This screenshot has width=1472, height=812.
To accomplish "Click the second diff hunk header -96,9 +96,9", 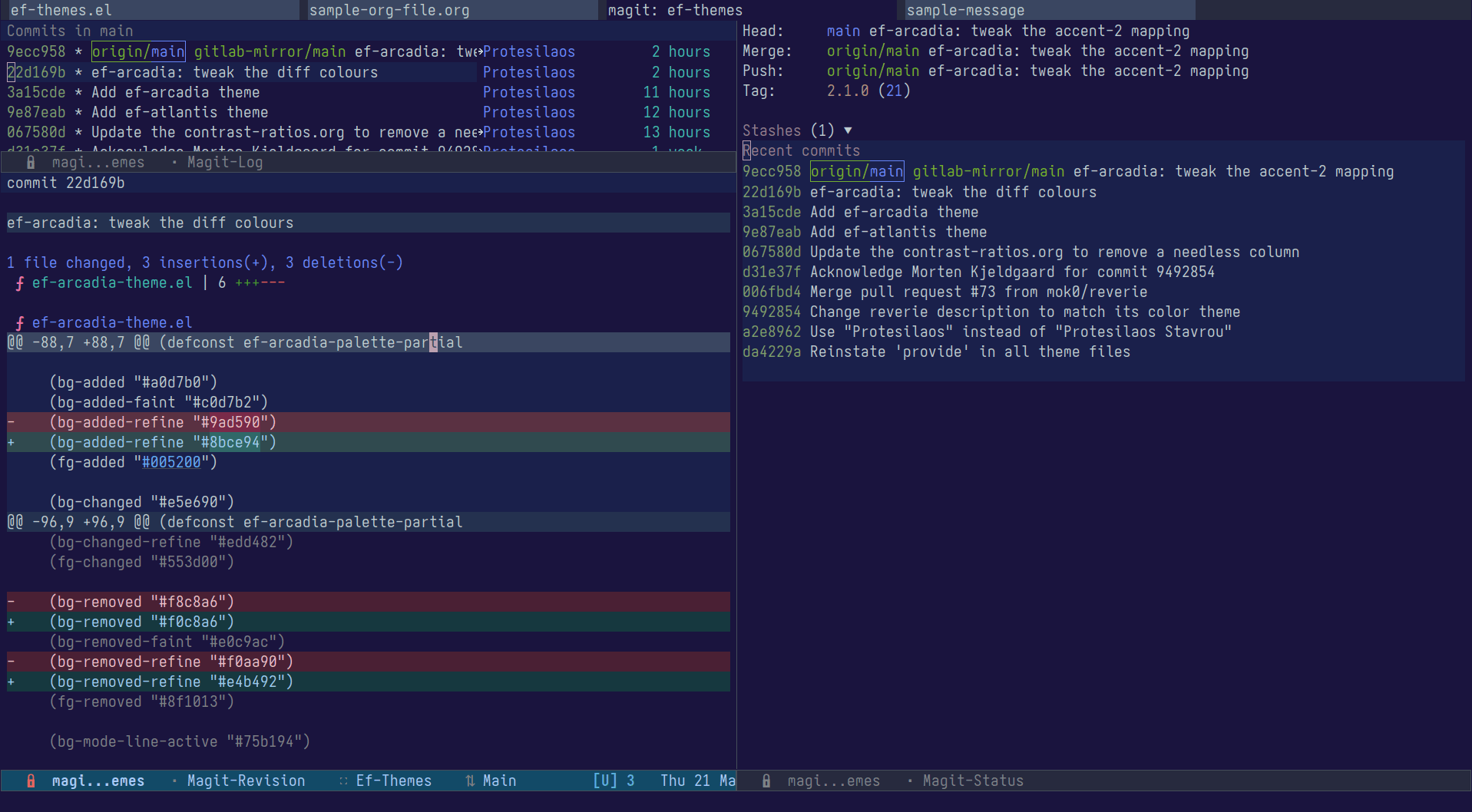I will [369, 522].
